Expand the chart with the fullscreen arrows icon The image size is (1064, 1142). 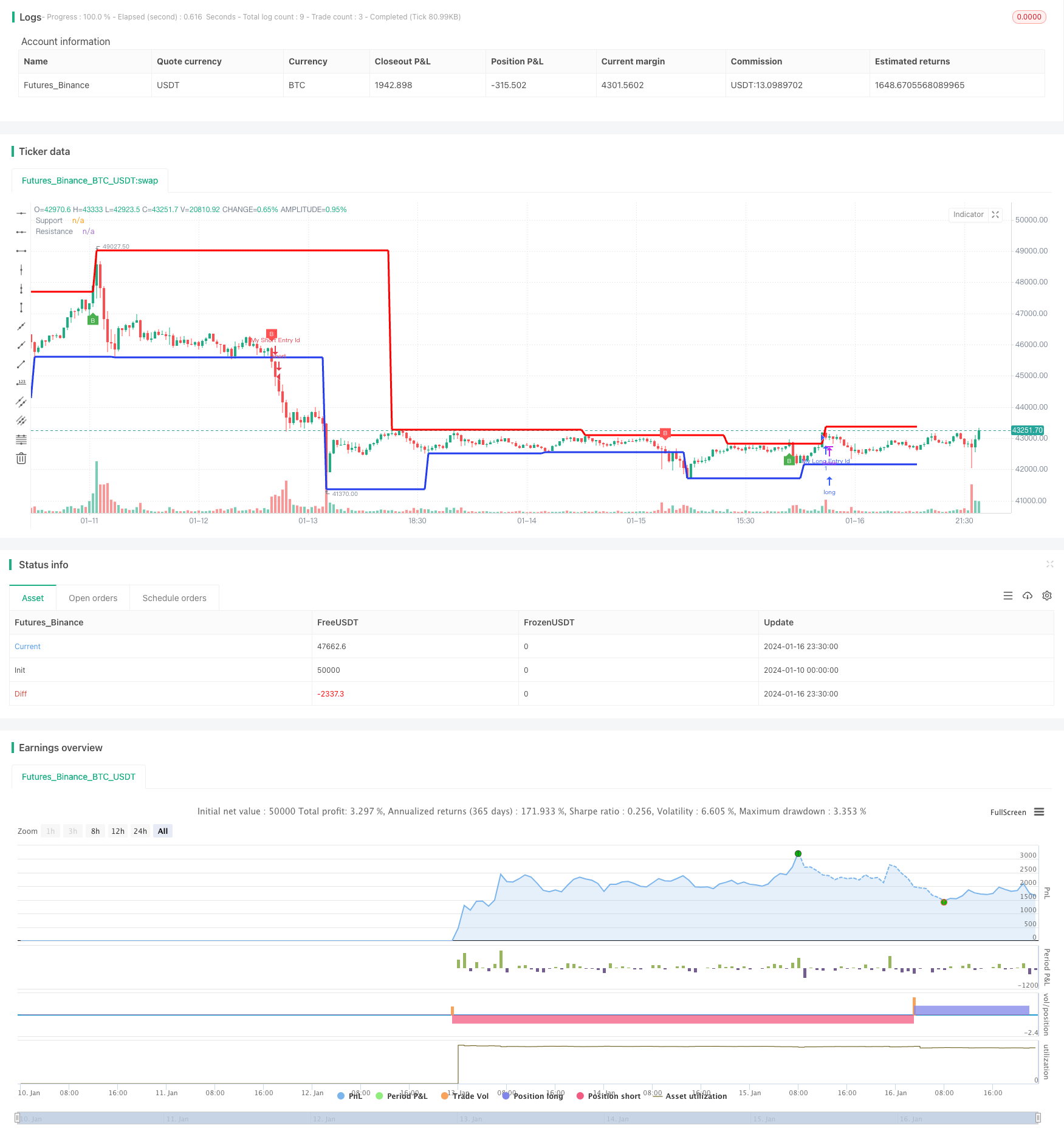(x=995, y=215)
